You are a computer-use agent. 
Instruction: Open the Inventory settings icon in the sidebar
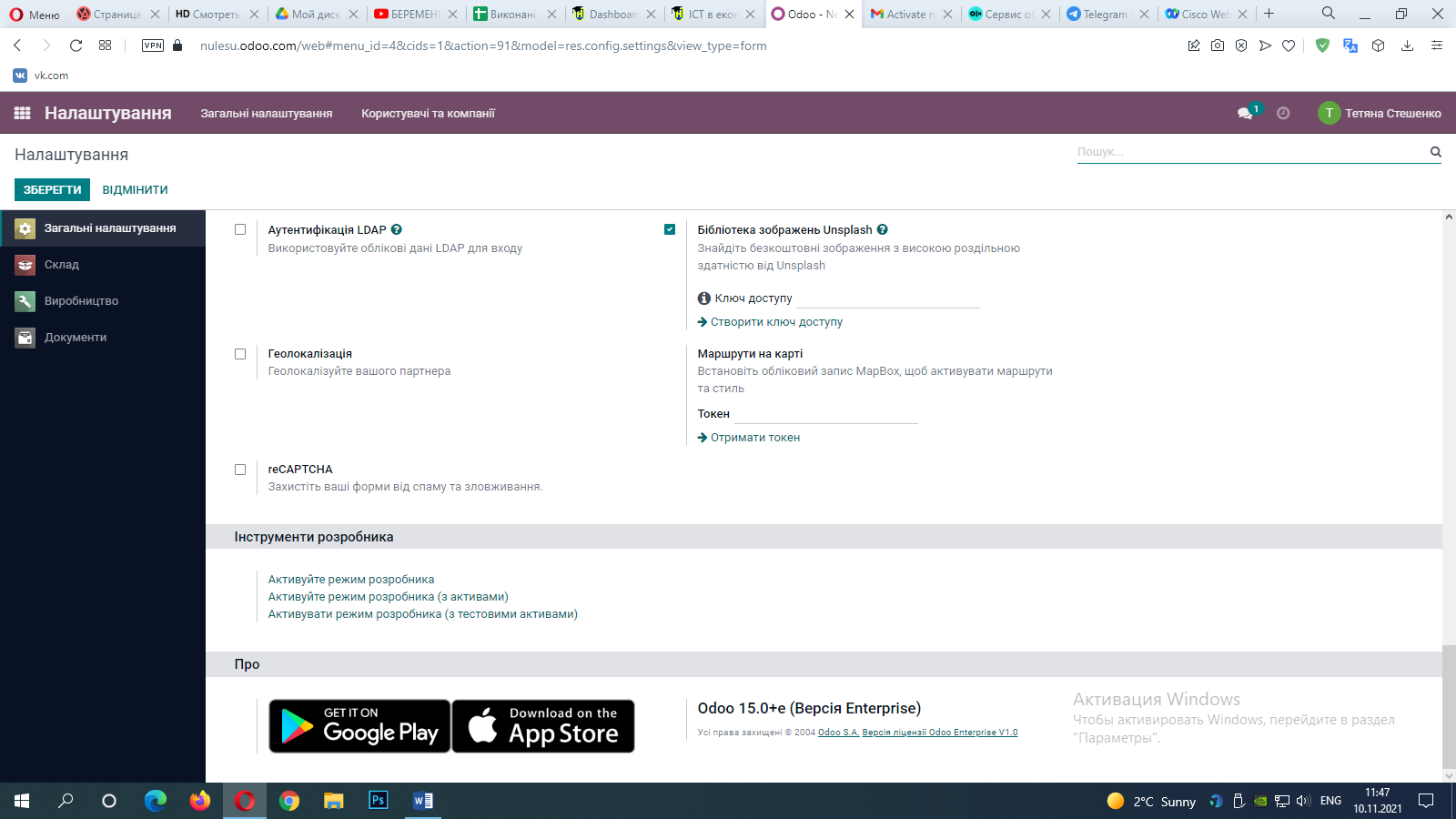coord(25,265)
